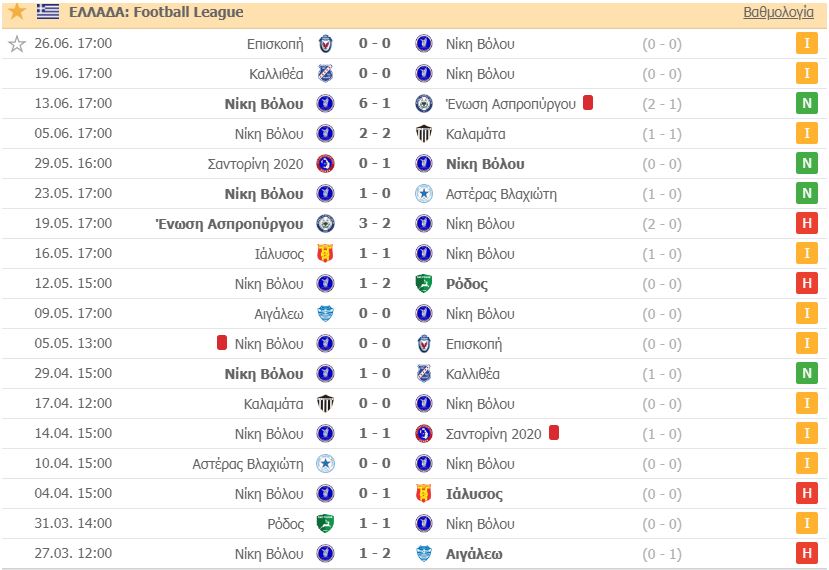Click the Καλαμάτα striped crest in 05.06 match
The image size is (829, 570).
(x=423, y=134)
